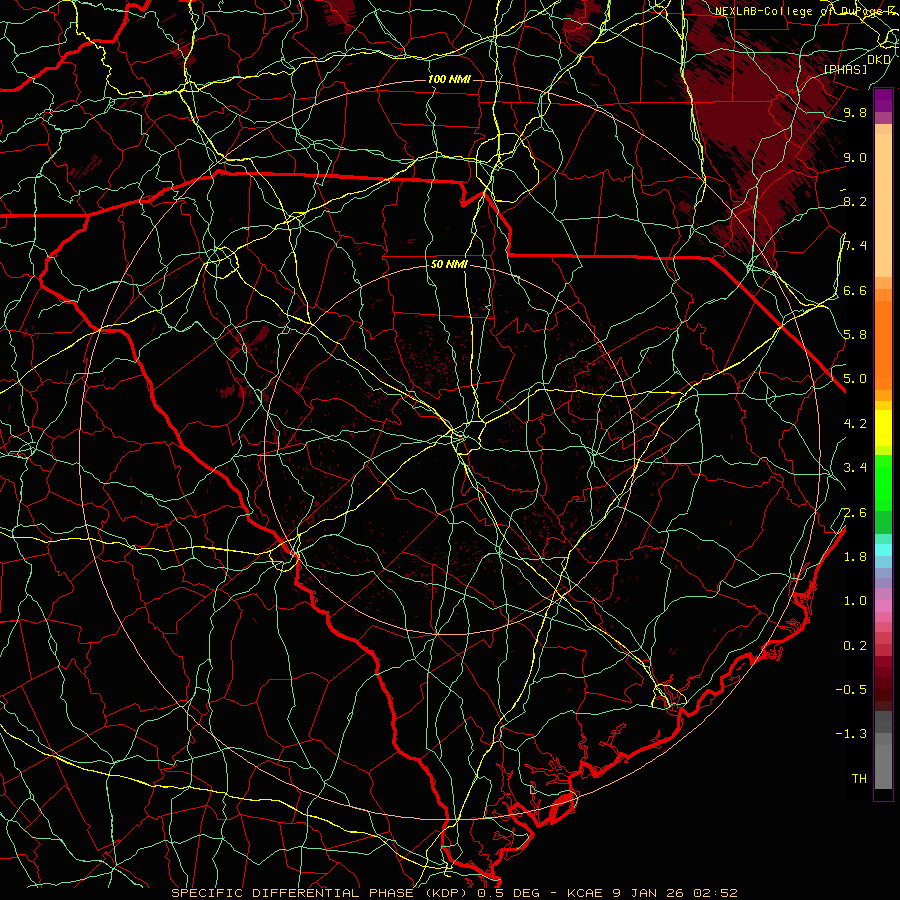Click the 5.8 value on the color scale
This screenshot has width=900, height=900.
click(855, 334)
